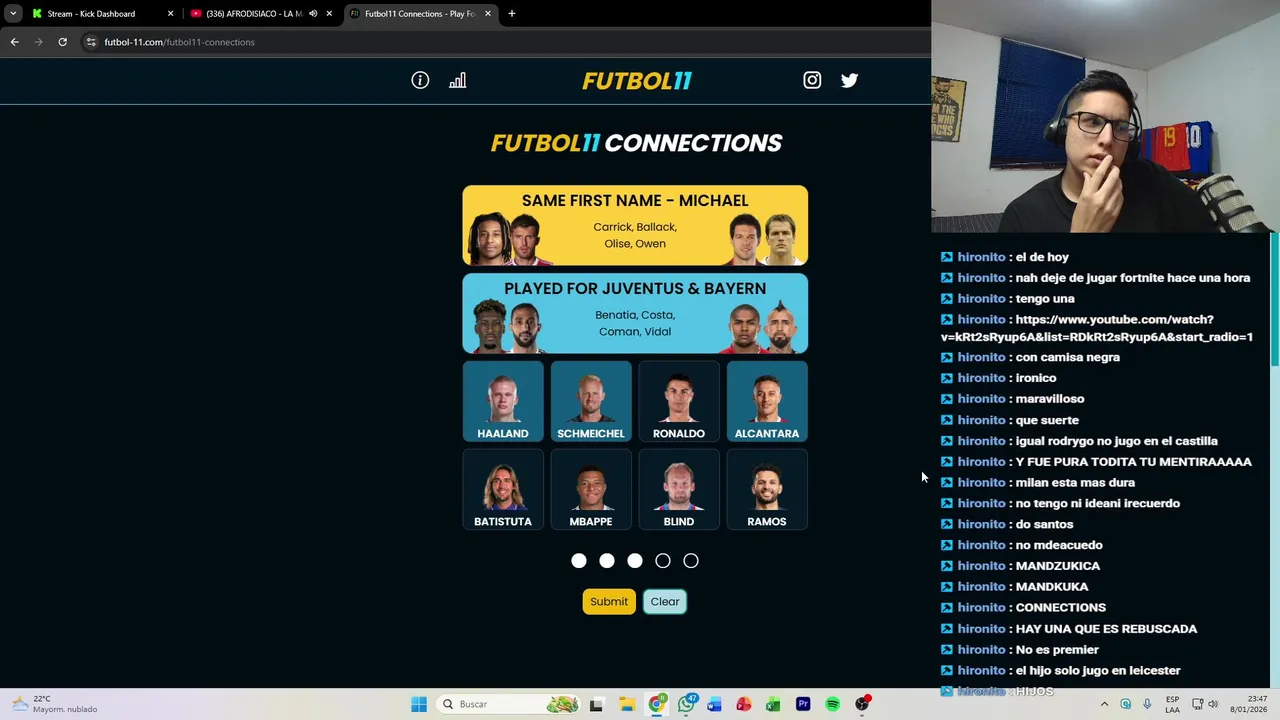View site information icon in address bar
This screenshot has width=1280, height=720.
tap(91, 42)
